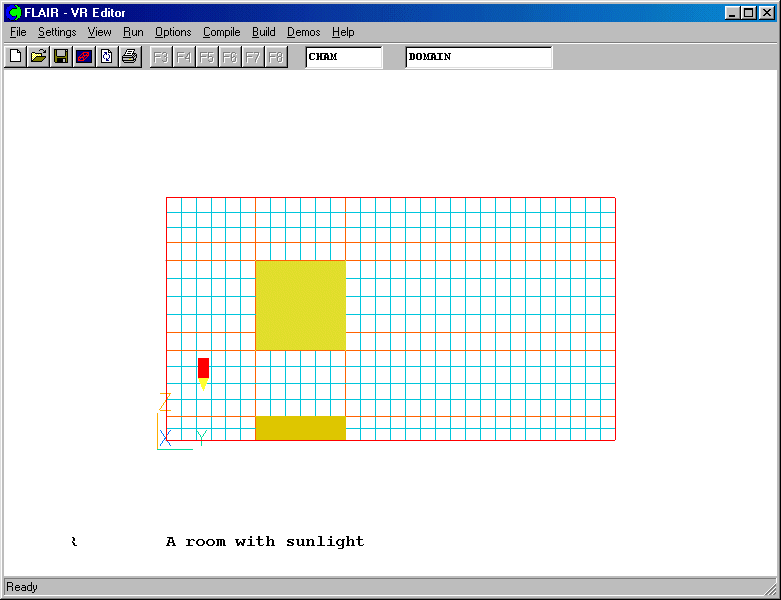
Task: Select the yellow block at grid bottom
Action: 300,428
